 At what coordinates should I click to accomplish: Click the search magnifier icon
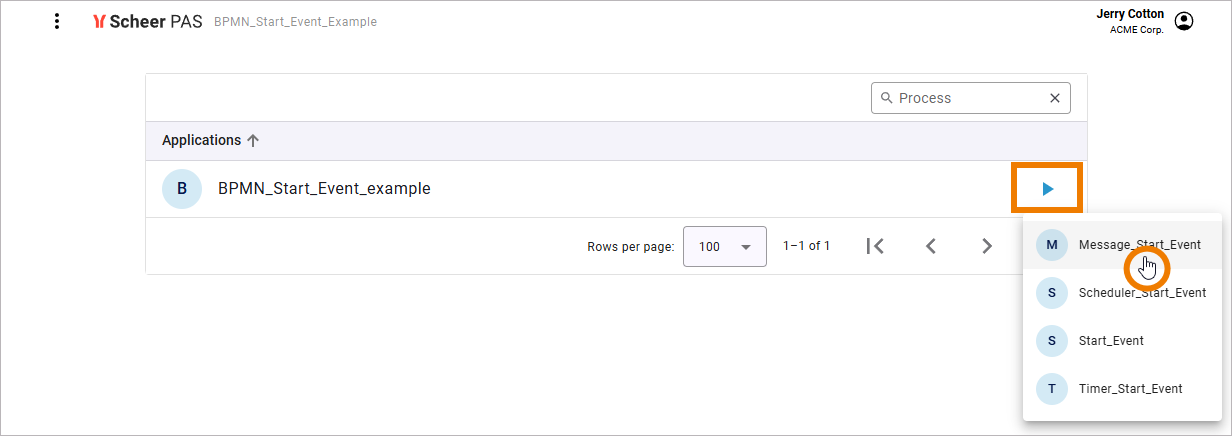[x=886, y=98]
